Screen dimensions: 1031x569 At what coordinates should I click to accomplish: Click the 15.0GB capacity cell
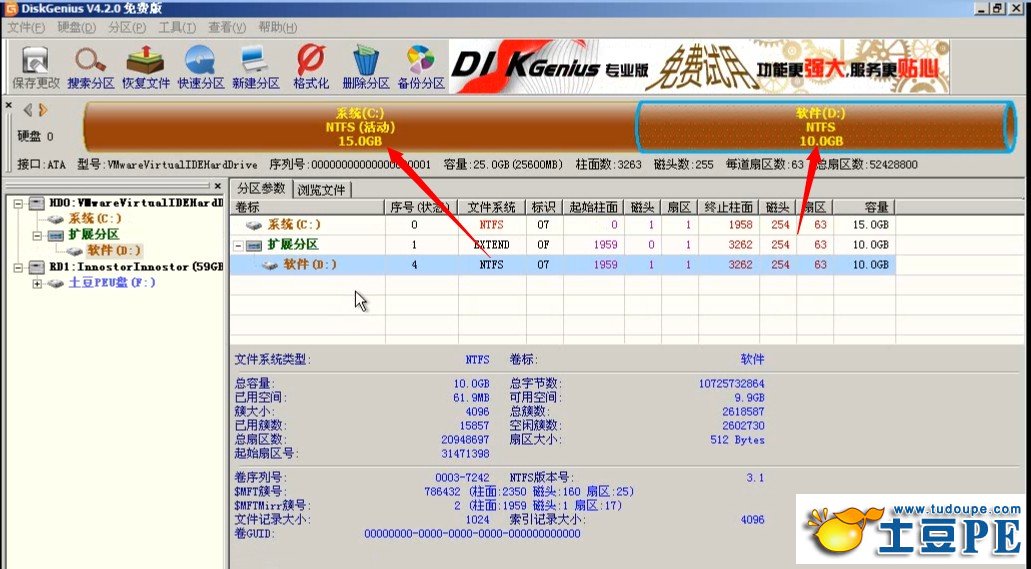pos(870,225)
